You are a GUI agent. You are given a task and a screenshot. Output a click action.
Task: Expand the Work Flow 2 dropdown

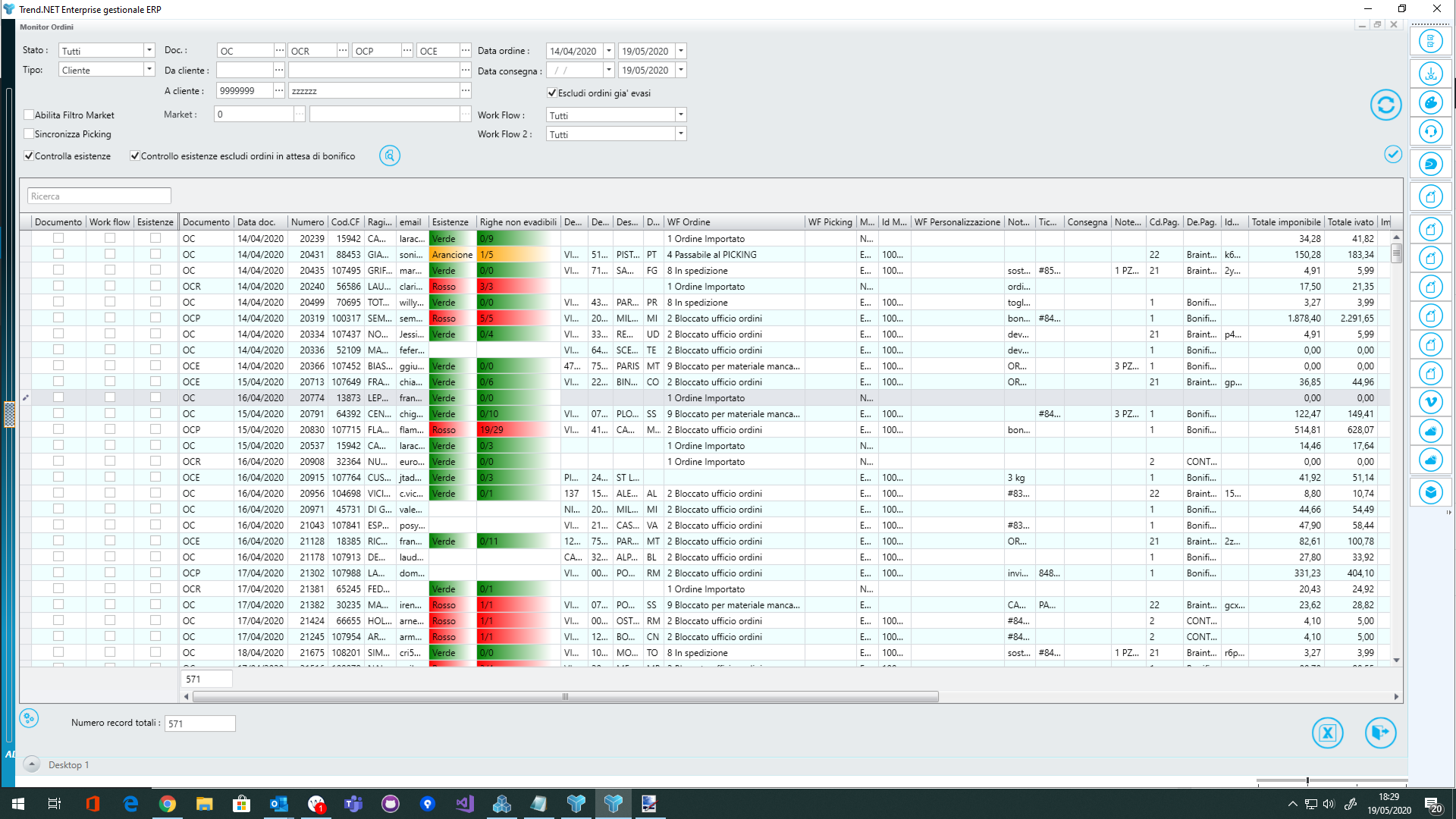[681, 133]
